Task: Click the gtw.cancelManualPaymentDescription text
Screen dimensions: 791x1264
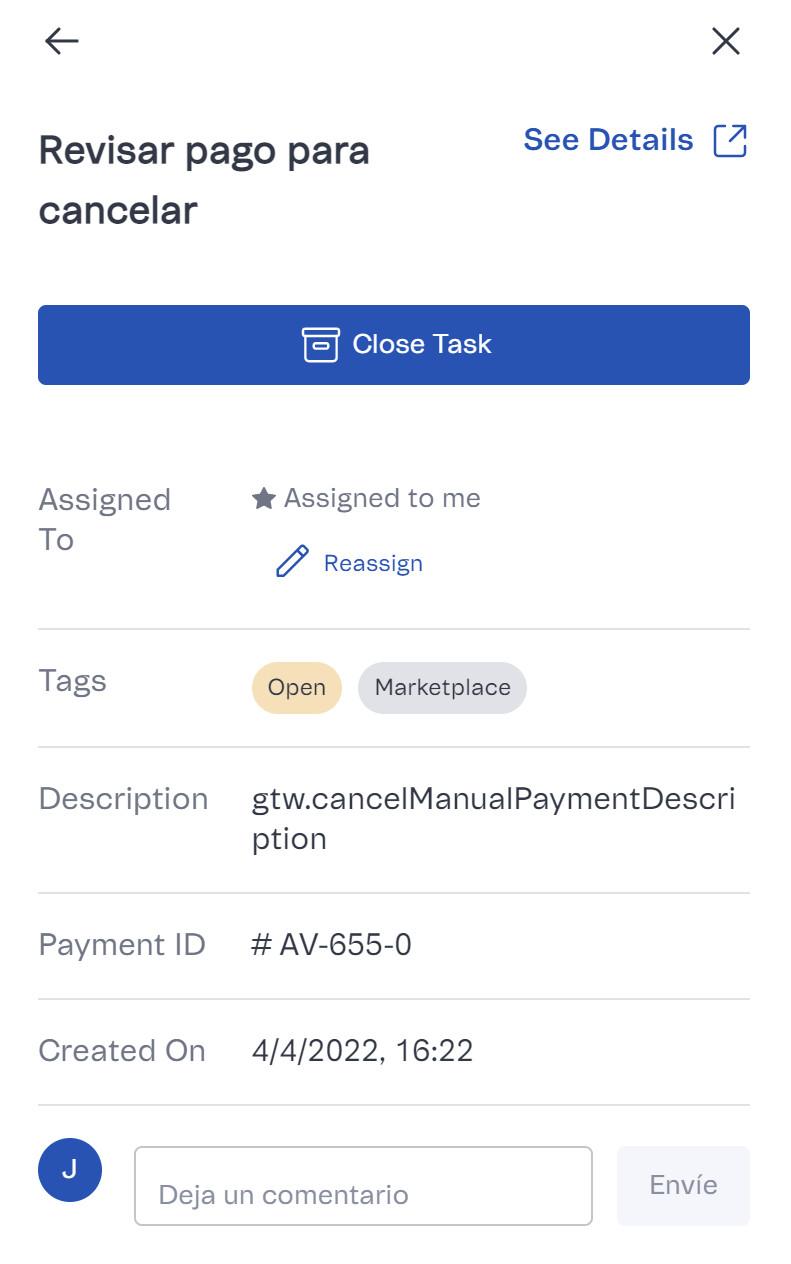Action: [x=493, y=818]
